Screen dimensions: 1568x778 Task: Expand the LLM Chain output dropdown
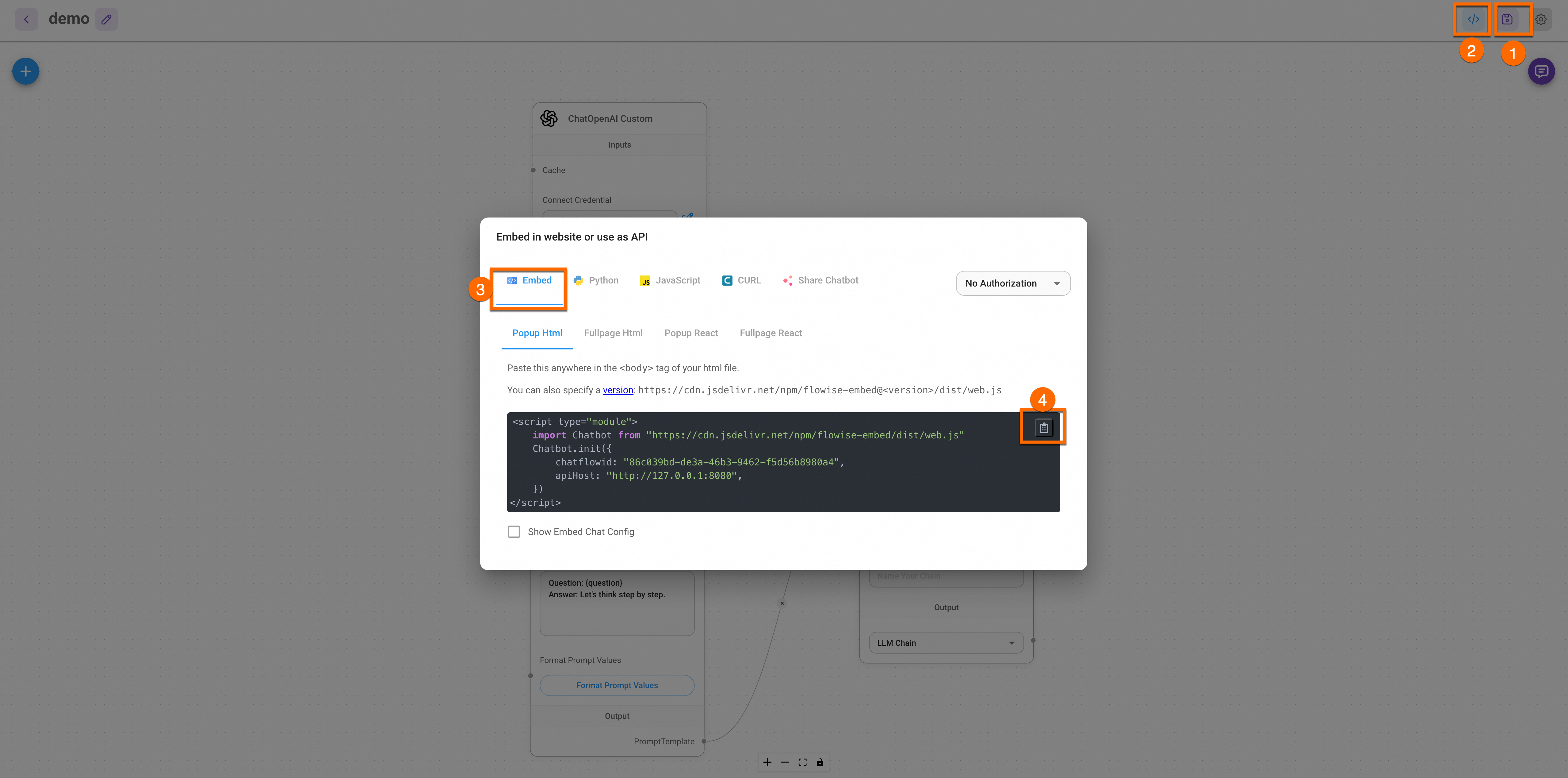click(x=946, y=643)
